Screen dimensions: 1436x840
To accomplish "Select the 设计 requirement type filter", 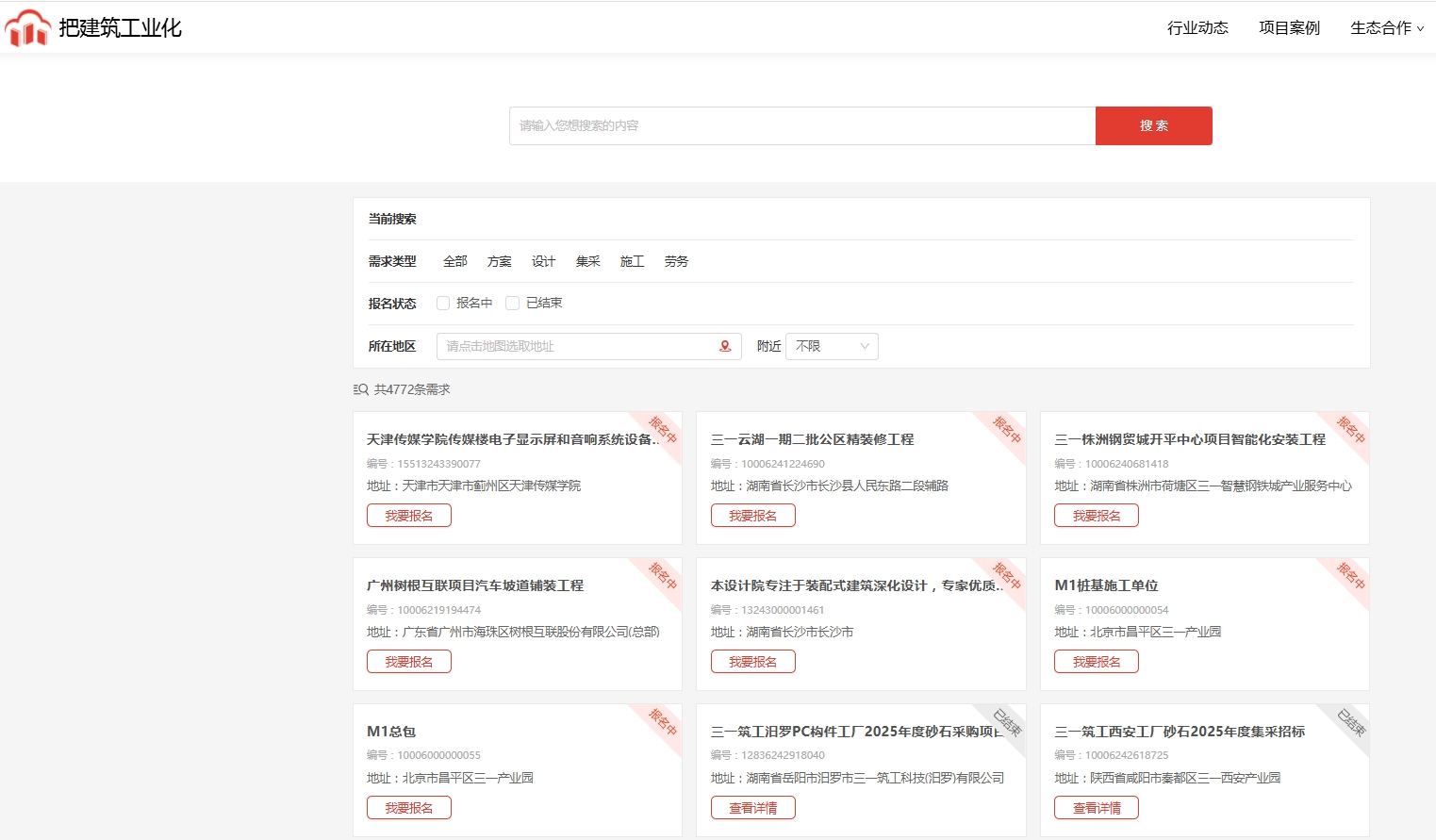I will (543, 261).
